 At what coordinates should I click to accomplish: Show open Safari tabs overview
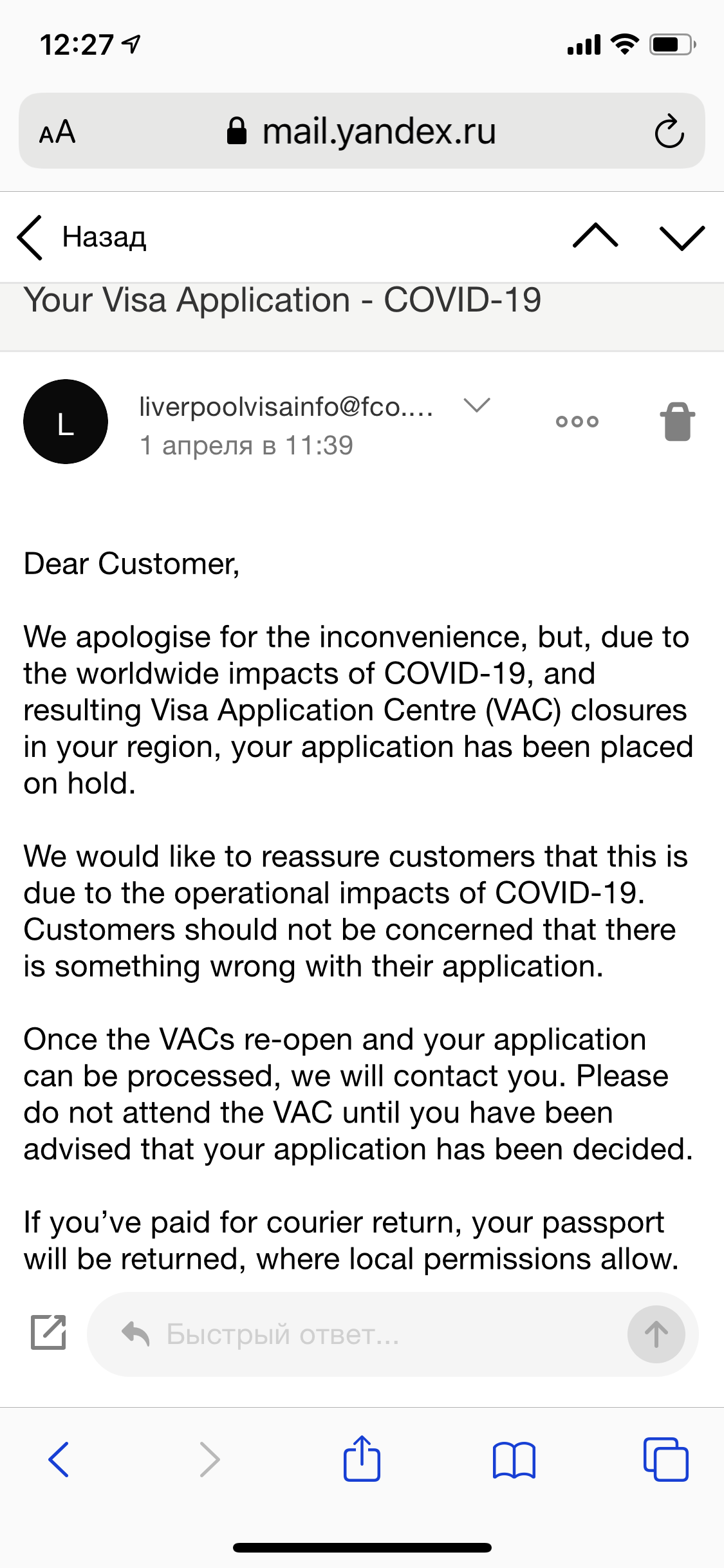click(x=666, y=1459)
